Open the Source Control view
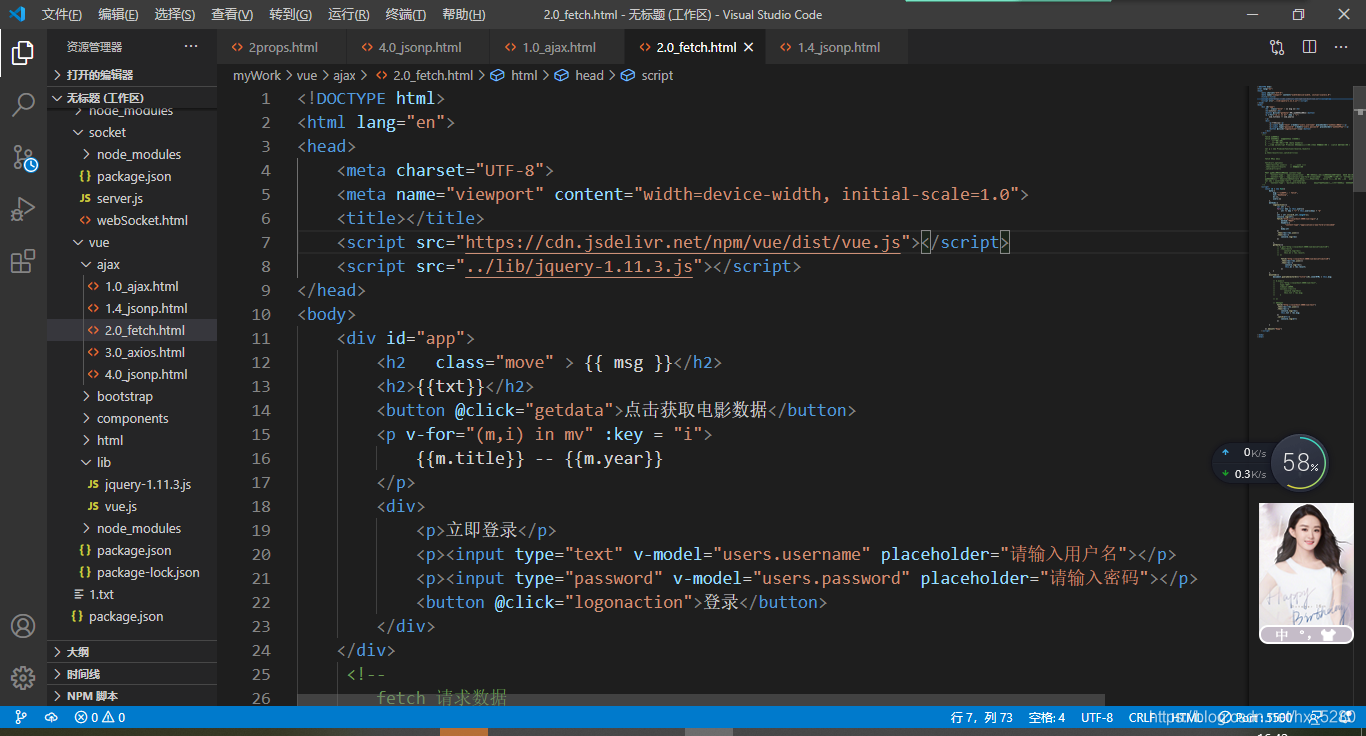Screen dimensions: 1366x736 [x=23, y=157]
